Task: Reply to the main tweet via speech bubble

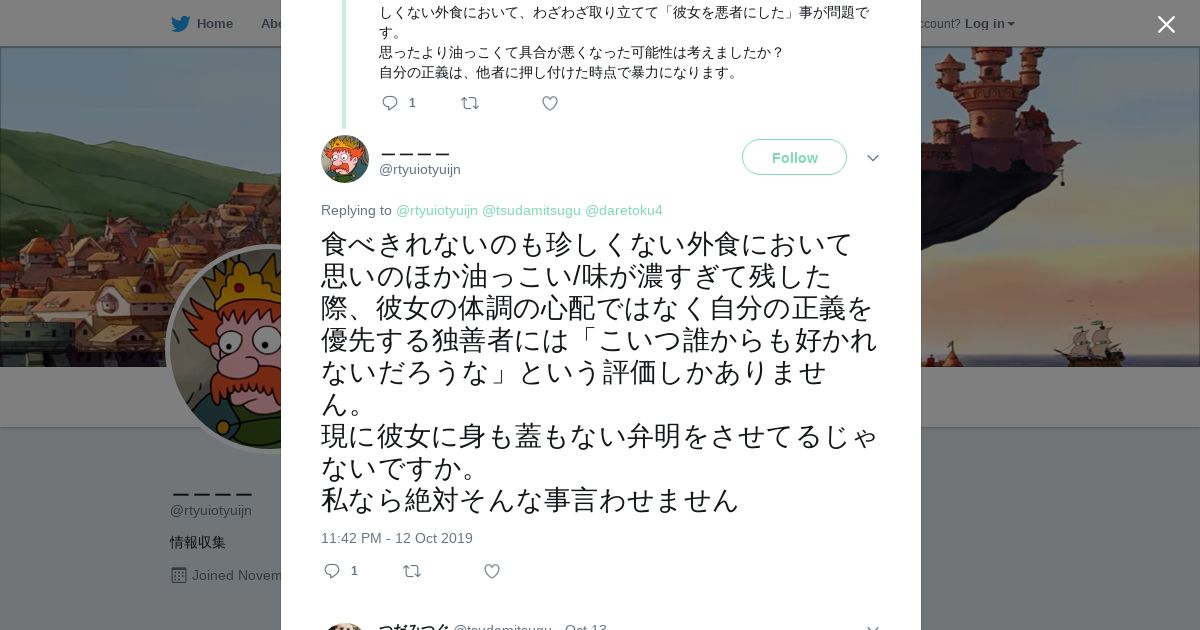Action: (x=333, y=571)
